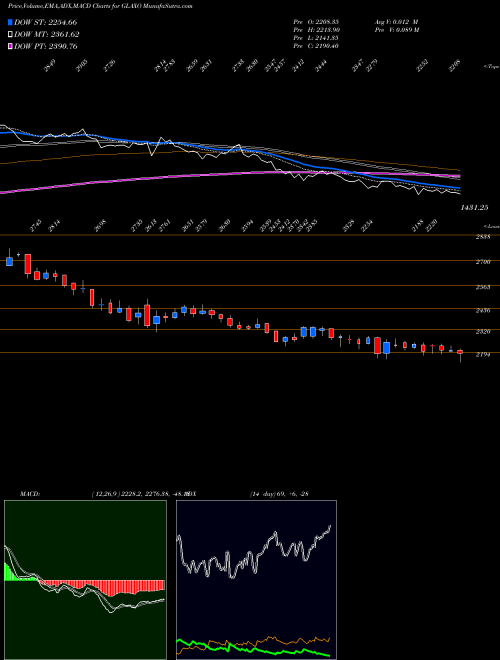Click the previous open value 2208.35
Image resolution: width=500 pixels, height=660 pixels.
(326, 22)
